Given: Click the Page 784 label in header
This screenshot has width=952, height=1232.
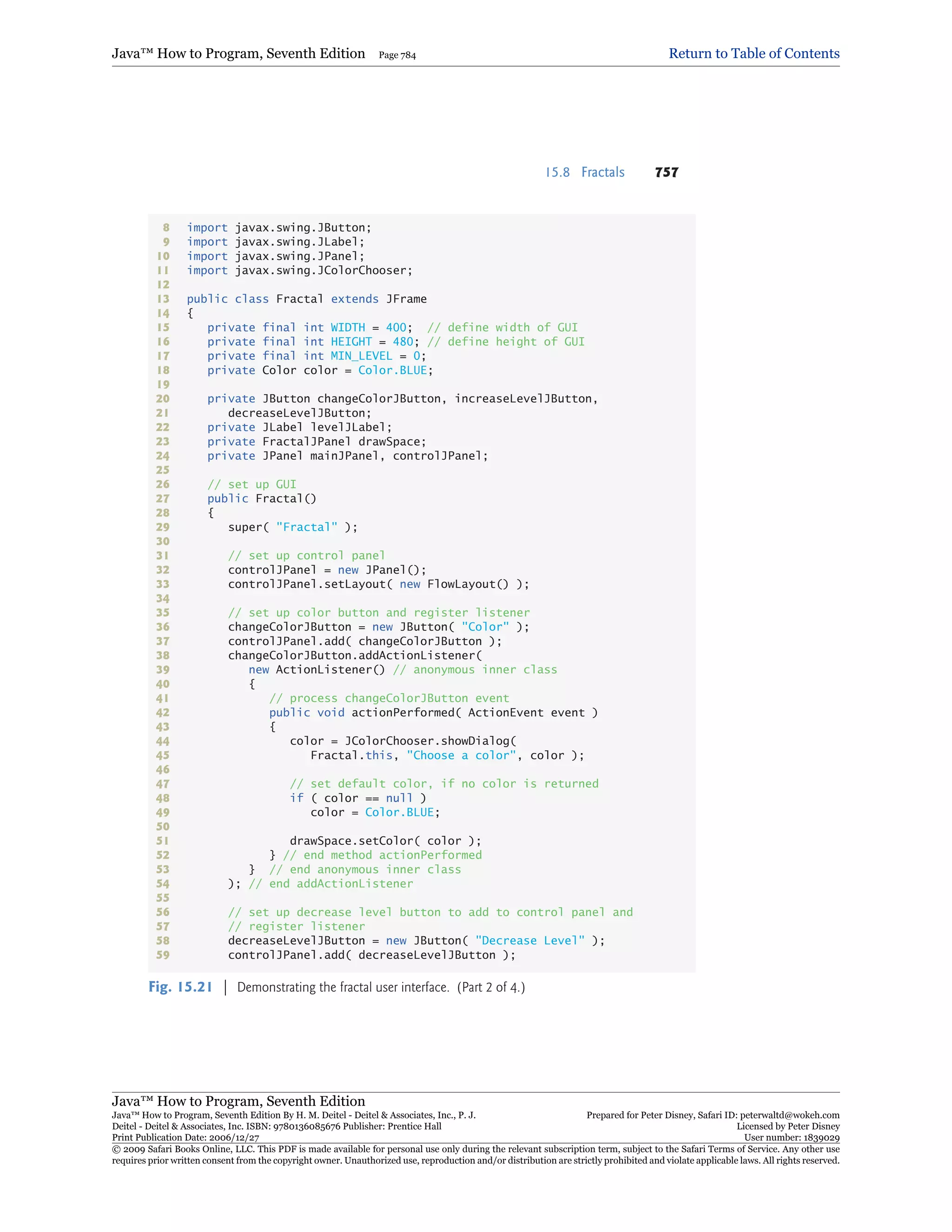Looking at the screenshot, I should coord(397,55).
